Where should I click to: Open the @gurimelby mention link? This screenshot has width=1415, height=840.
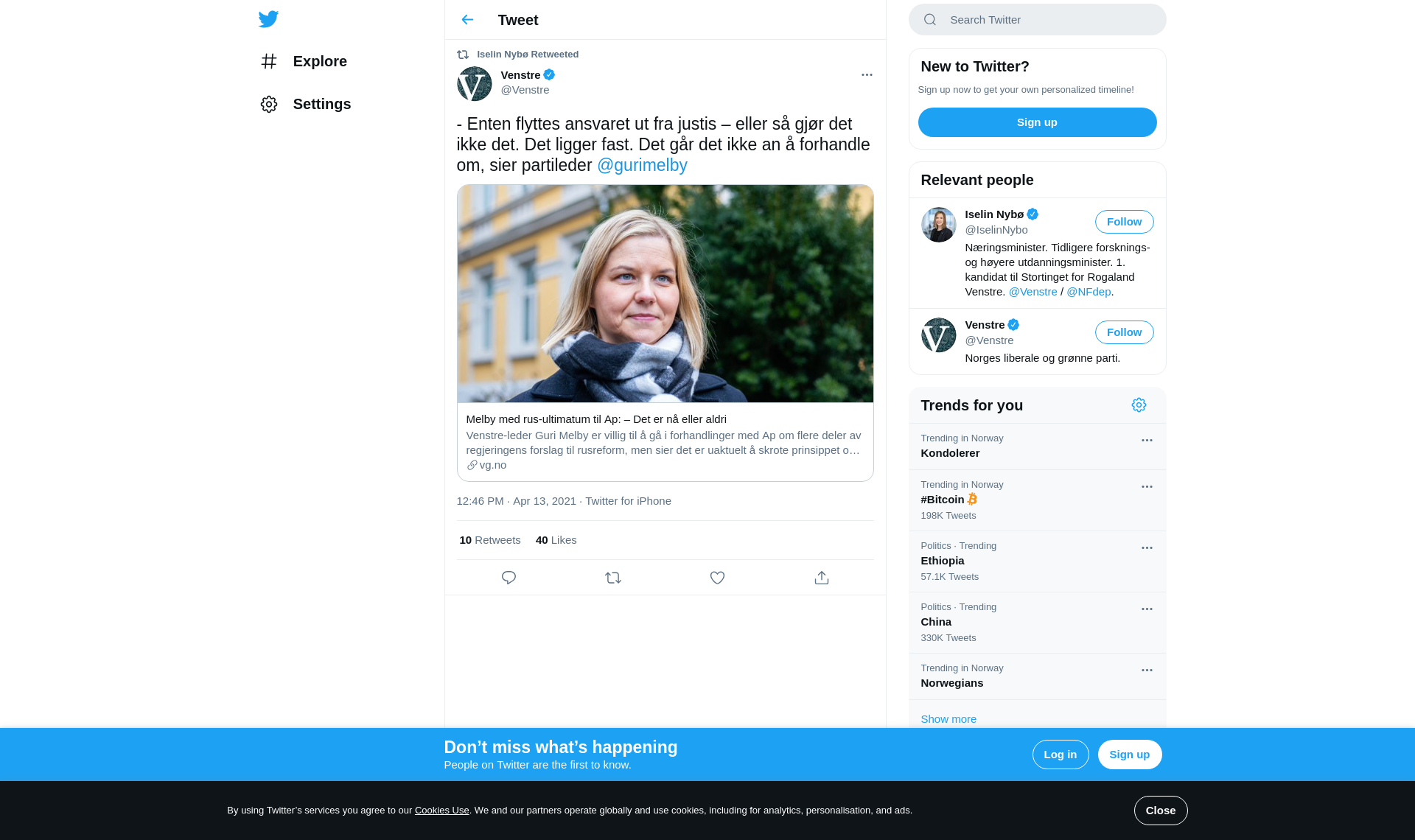tap(642, 165)
